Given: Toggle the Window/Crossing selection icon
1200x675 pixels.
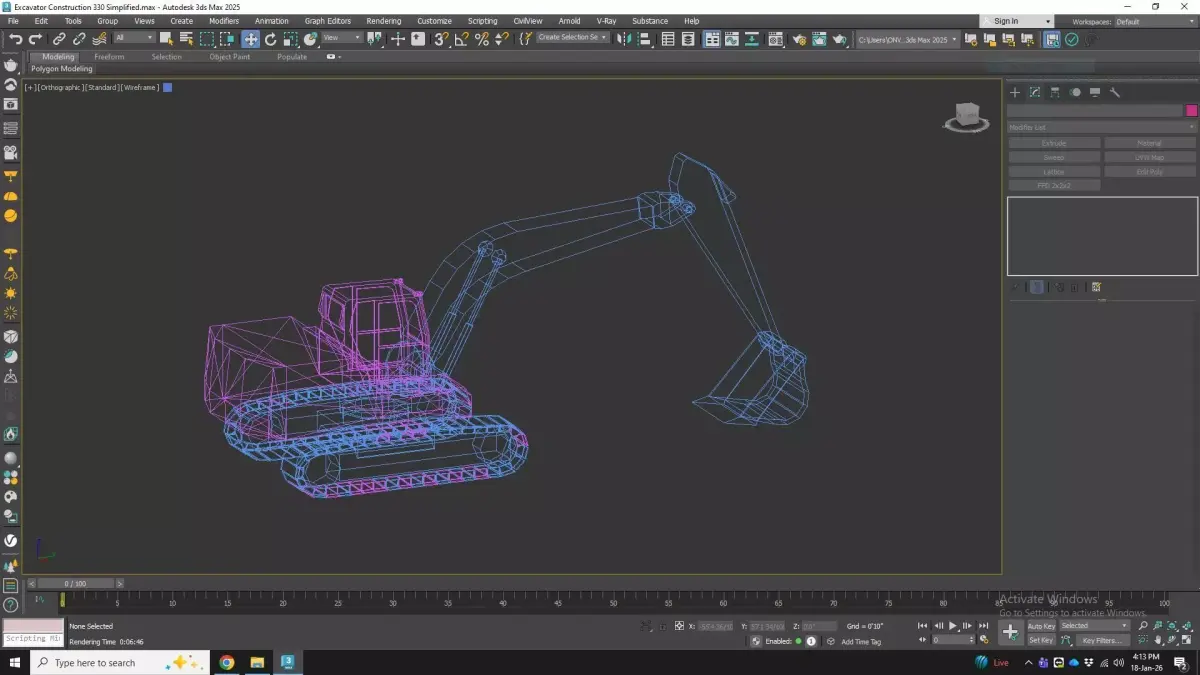Looking at the screenshot, I should pos(227,39).
